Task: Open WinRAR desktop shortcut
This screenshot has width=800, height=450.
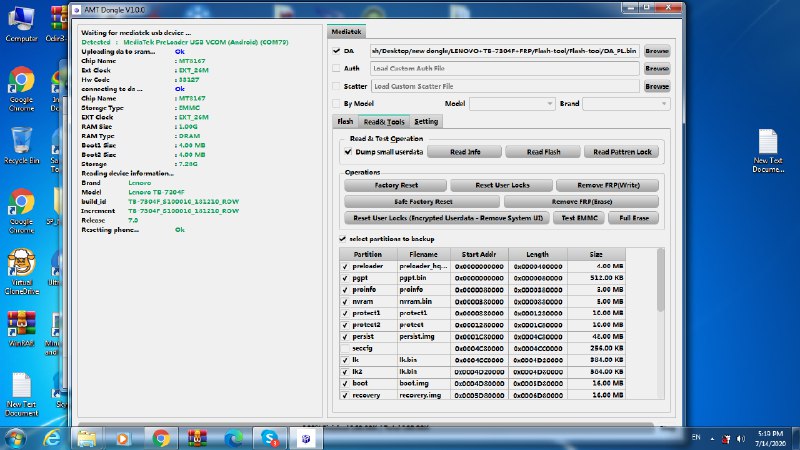Action: [21, 329]
